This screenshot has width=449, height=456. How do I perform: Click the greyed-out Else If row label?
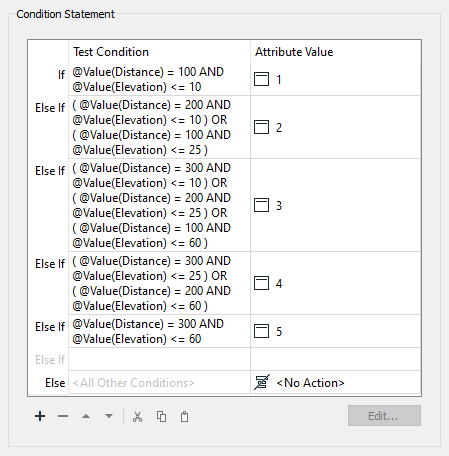click(50, 360)
